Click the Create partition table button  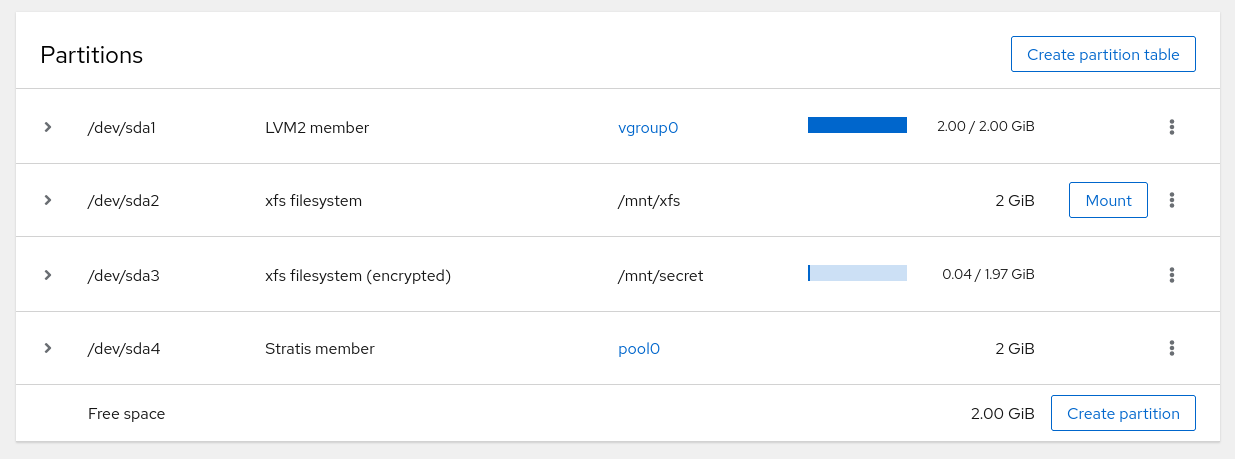click(x=1103, y=55)
